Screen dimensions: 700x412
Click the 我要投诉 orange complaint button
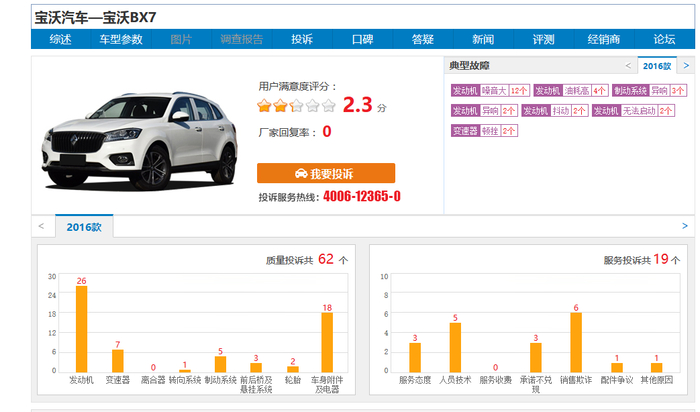(x=326, y=173)
